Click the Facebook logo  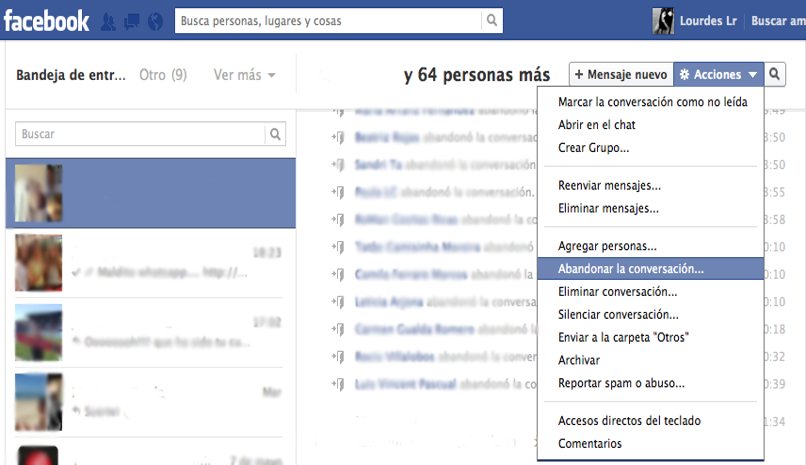coord(46,21)
